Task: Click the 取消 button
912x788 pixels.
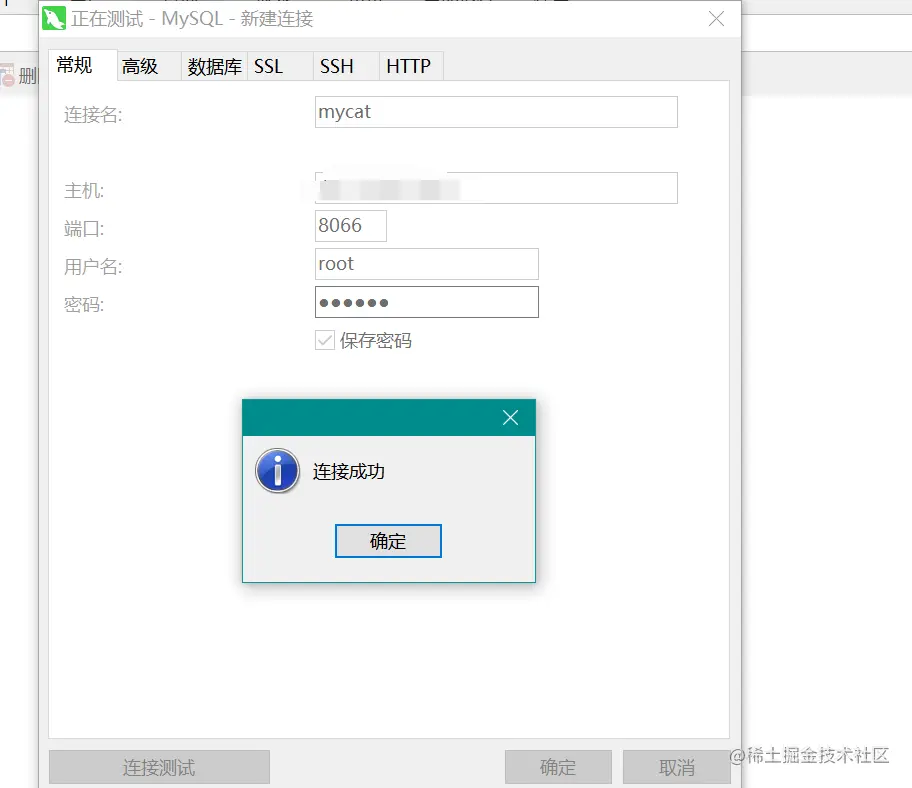Action: (x=676, y=767)
